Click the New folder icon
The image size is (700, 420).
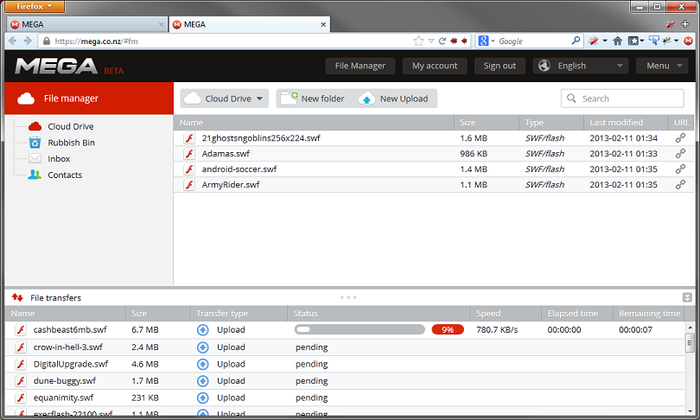coord(289,98)
